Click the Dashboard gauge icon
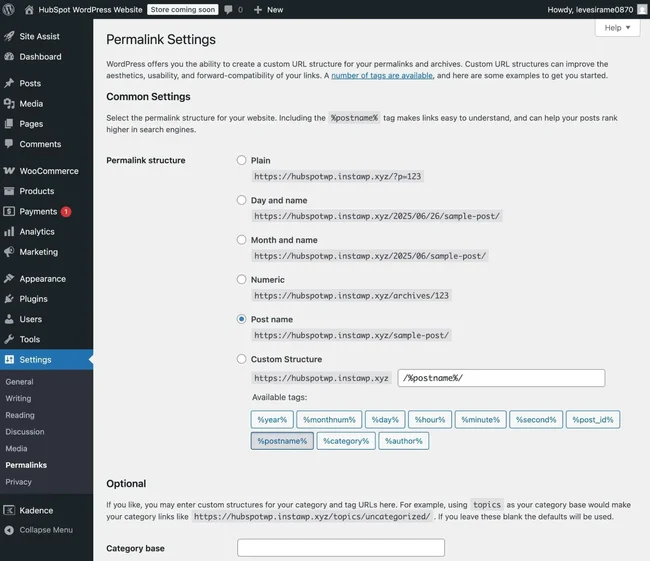The width and height of the screenshot is (650, 561). (x=9, y=56)
